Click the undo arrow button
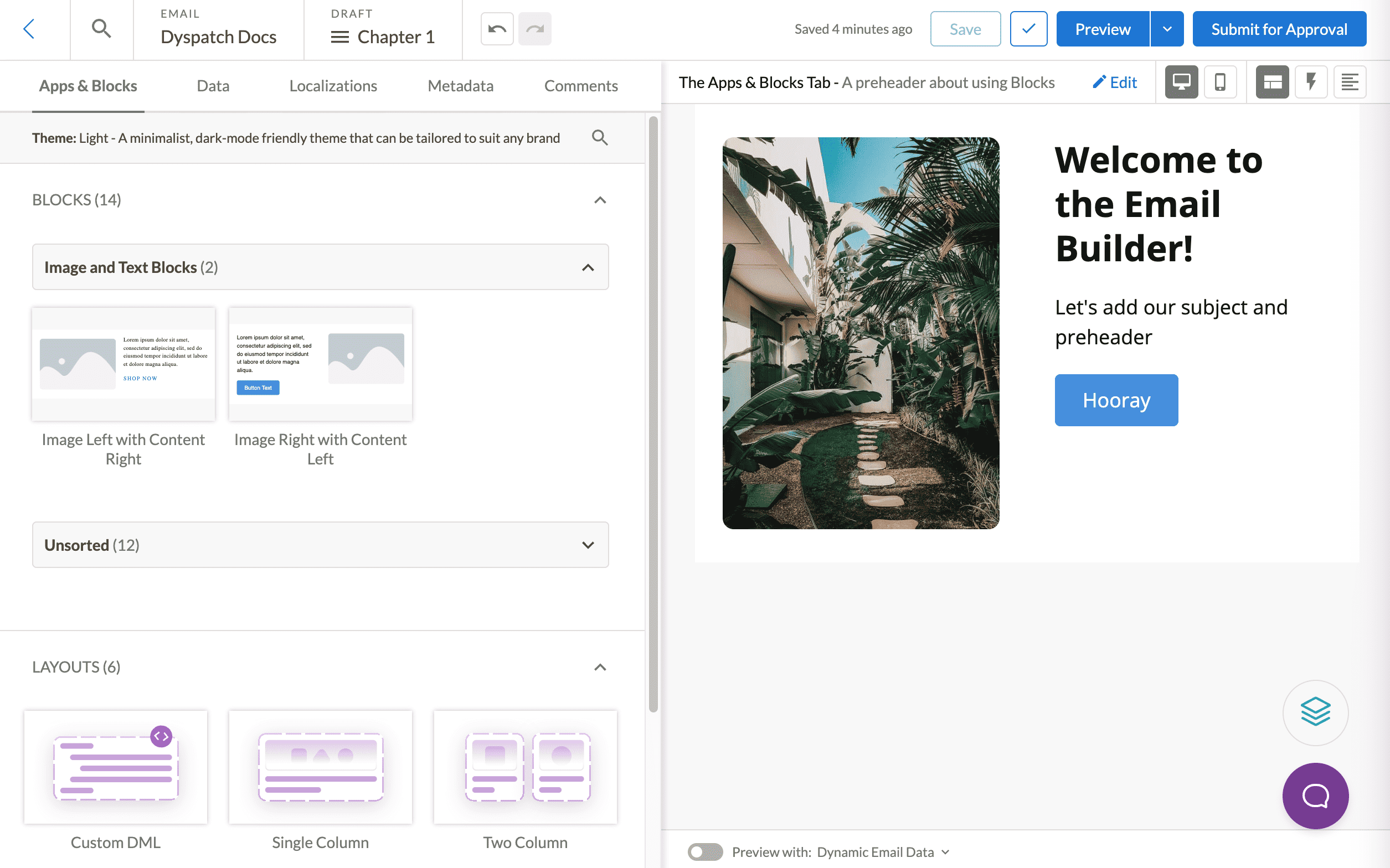This screenshot has height=868, width=1390. coord(497,29)
